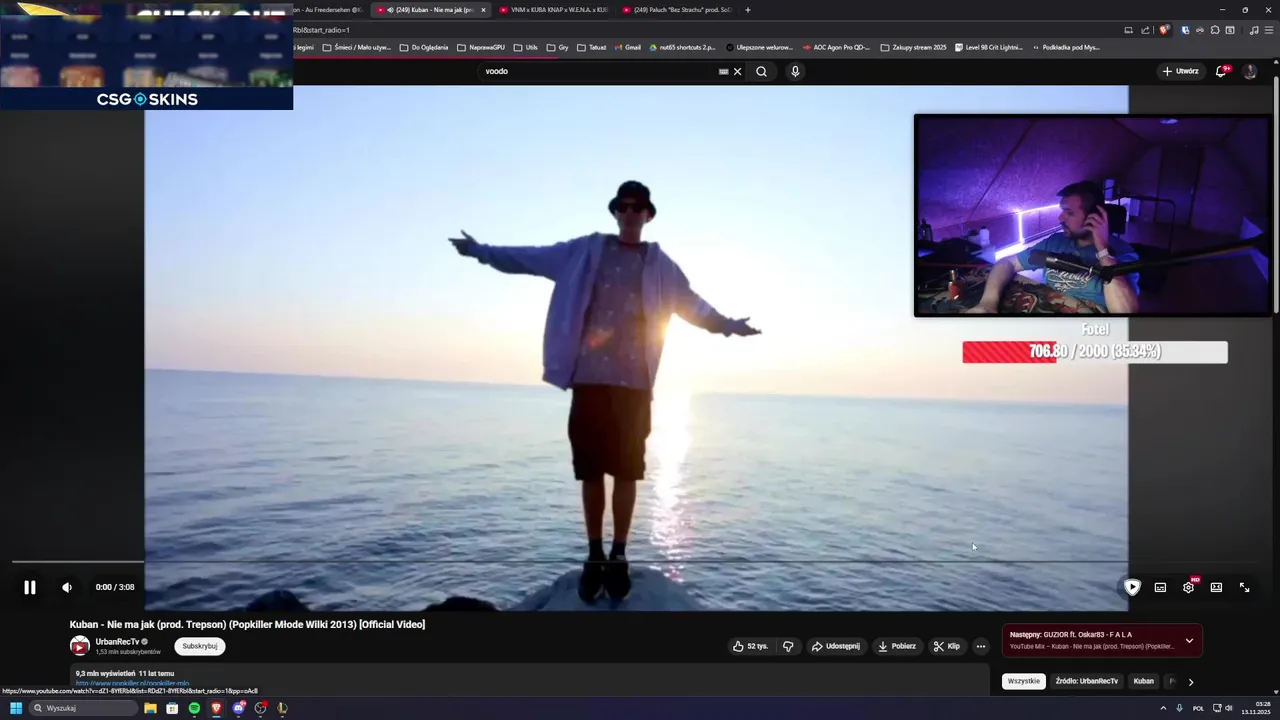The width and height of the screenshot is (1280, 720).
Task: Clear the search text with X
Action: 738,71
